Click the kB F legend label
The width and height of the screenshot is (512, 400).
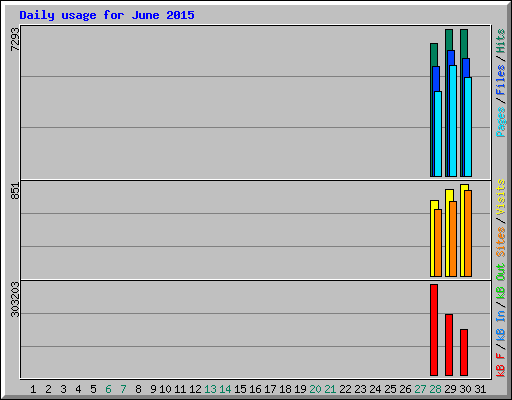click(501, 365)
